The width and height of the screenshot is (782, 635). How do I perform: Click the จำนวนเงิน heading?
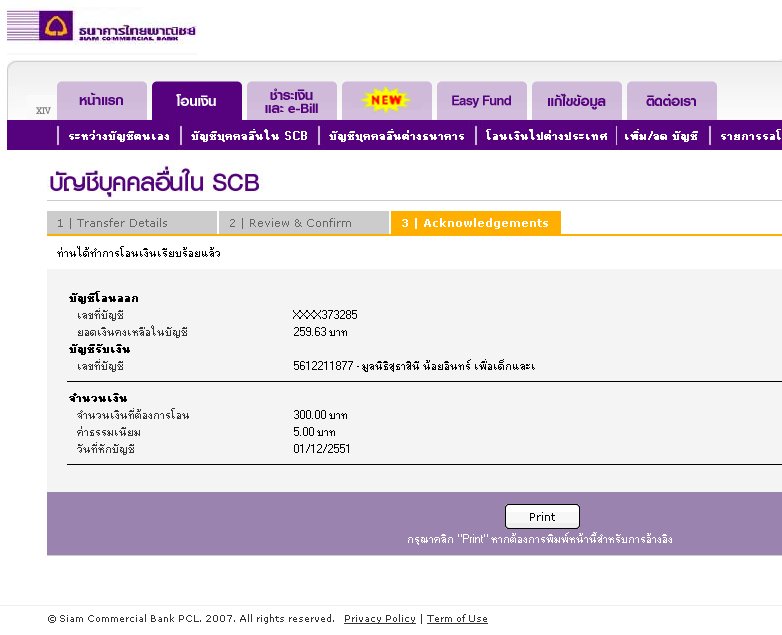tap(98, 398)
